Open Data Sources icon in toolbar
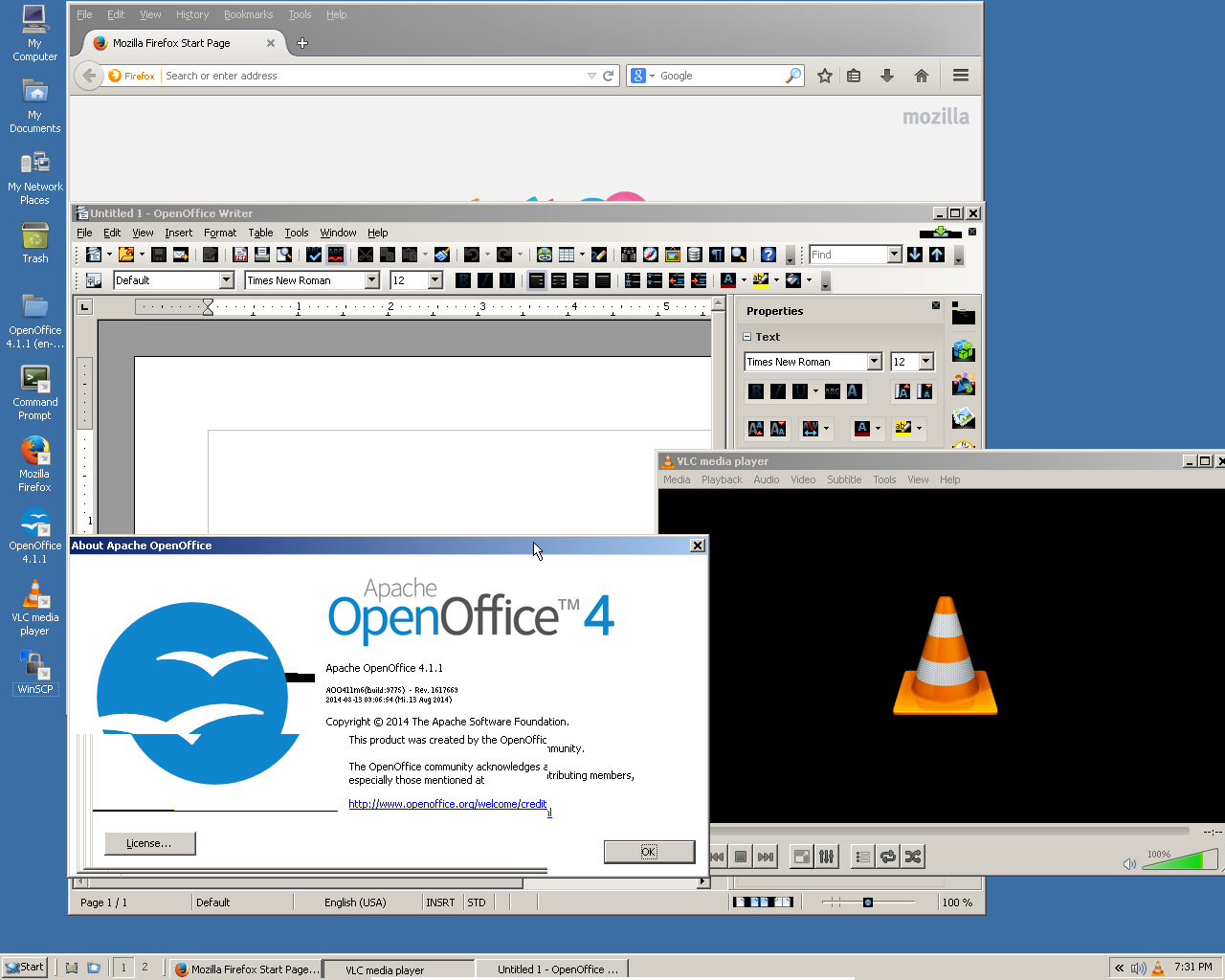This screenshot has height=980, width=1225. pos(694,255)
